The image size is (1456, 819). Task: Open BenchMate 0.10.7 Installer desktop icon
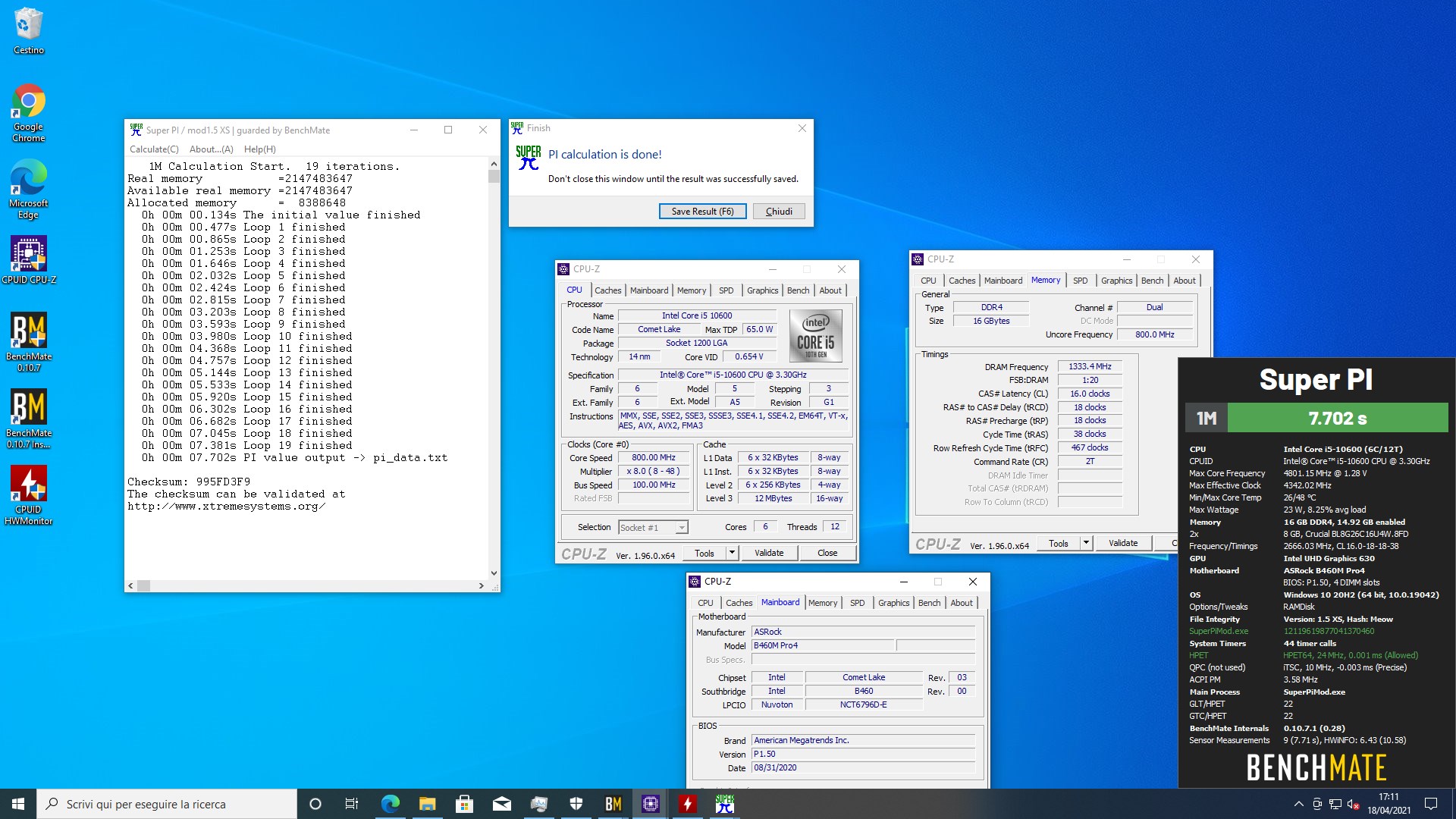click(x=29, y=418)
